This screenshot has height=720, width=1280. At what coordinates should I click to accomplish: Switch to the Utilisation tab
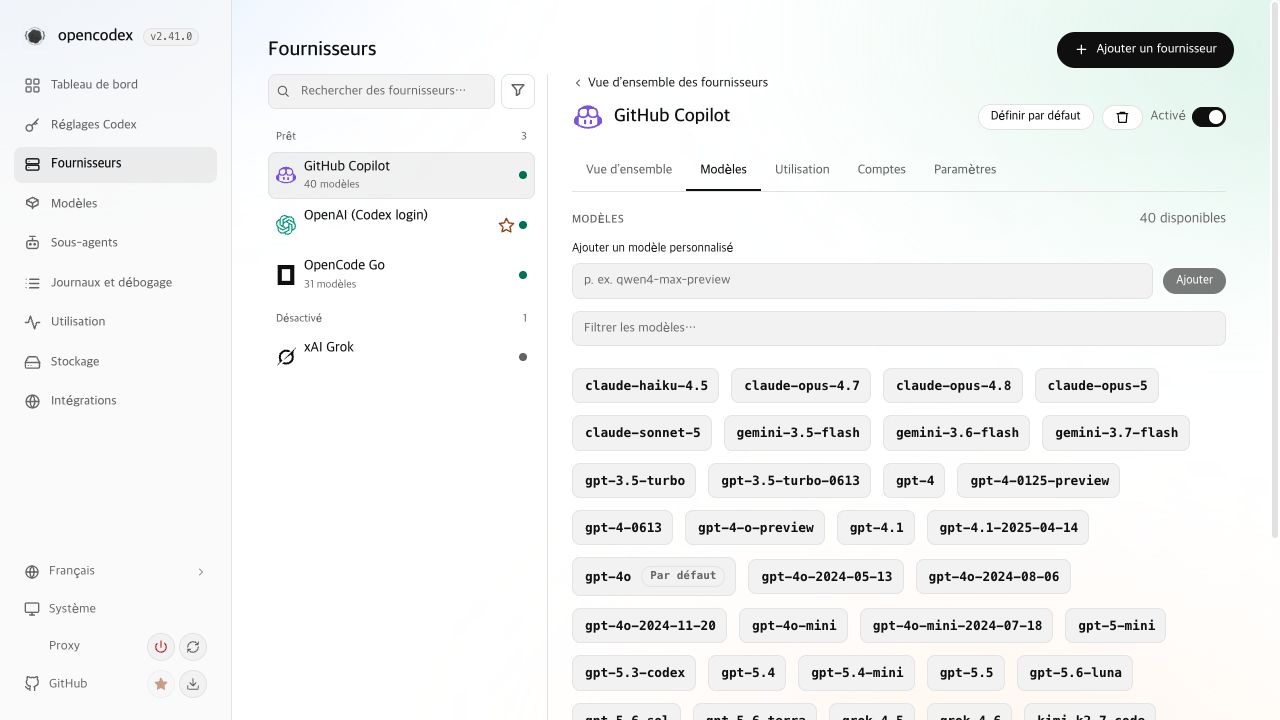[x=802, y=169]
